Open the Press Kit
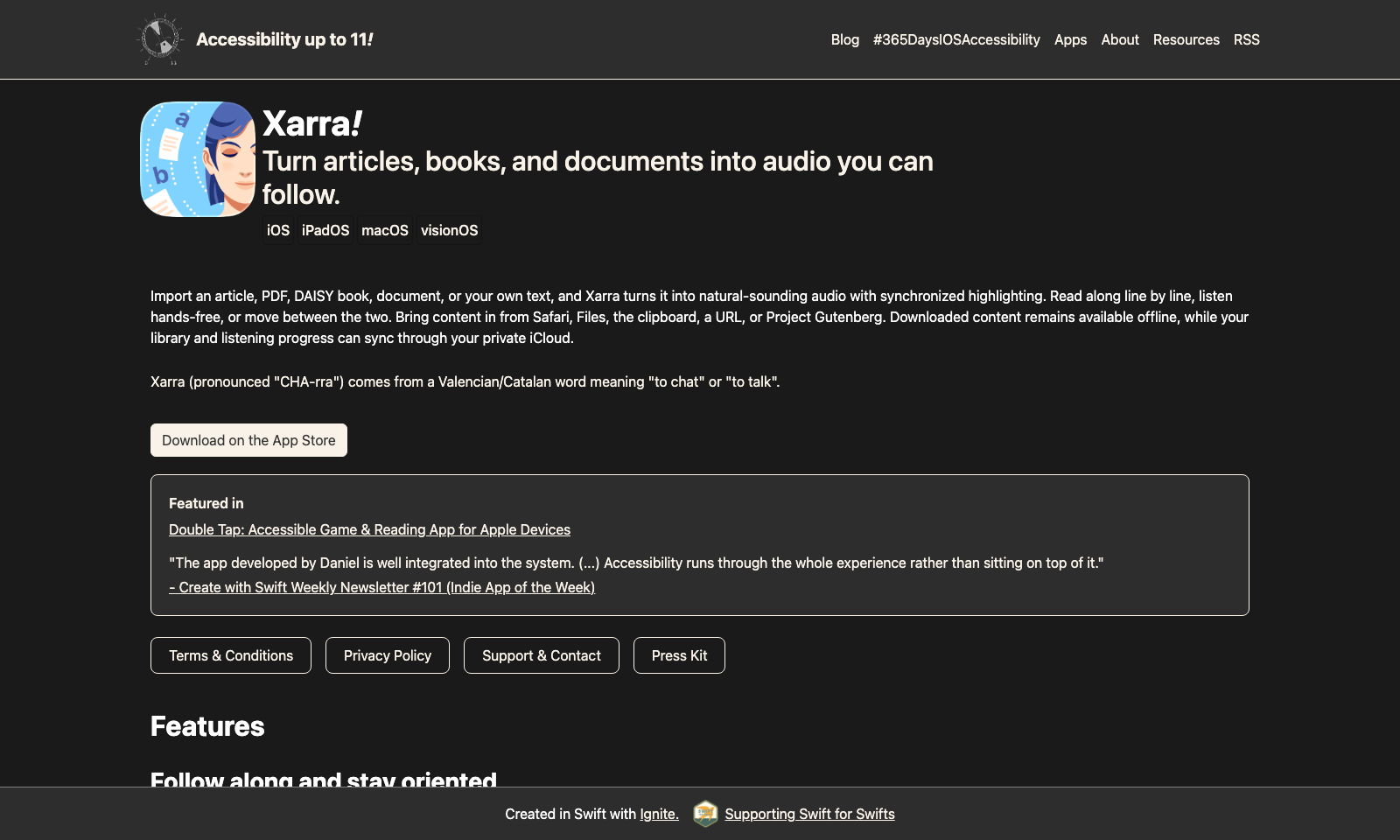This screenshot has height=840, width=1400. tap(679, 655)
